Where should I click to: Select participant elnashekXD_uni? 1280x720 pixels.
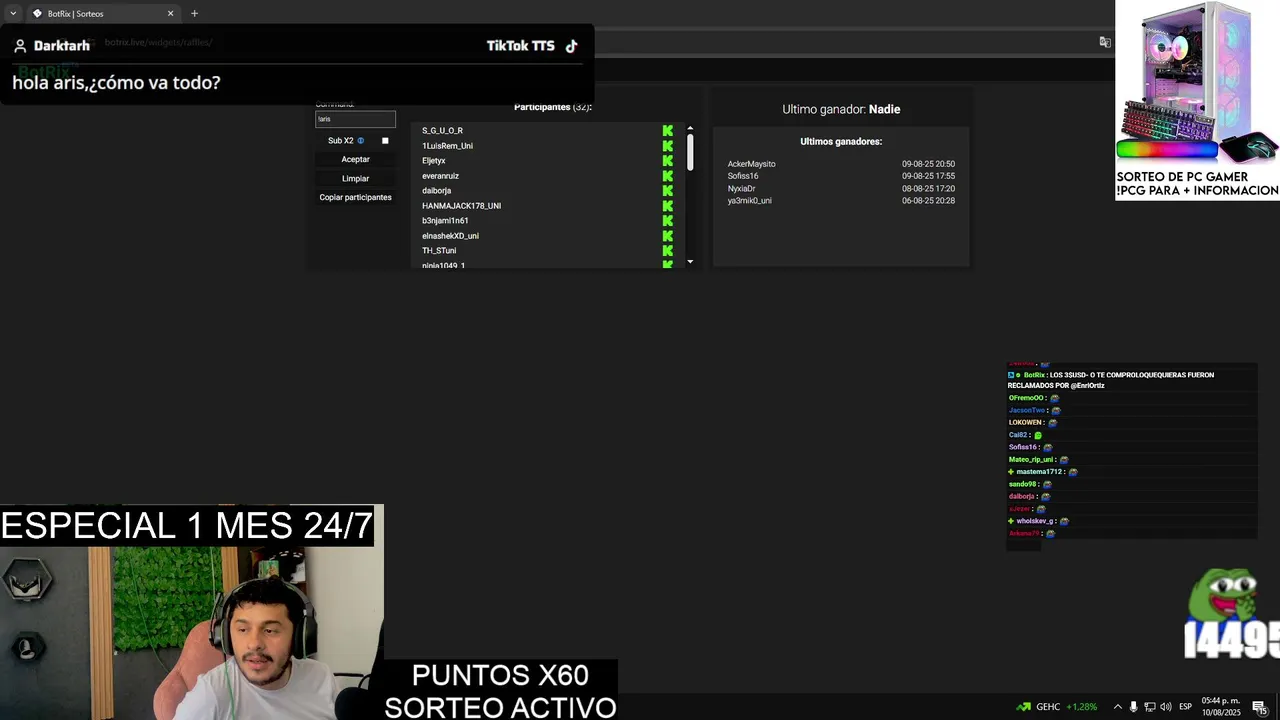pos(450,236)
